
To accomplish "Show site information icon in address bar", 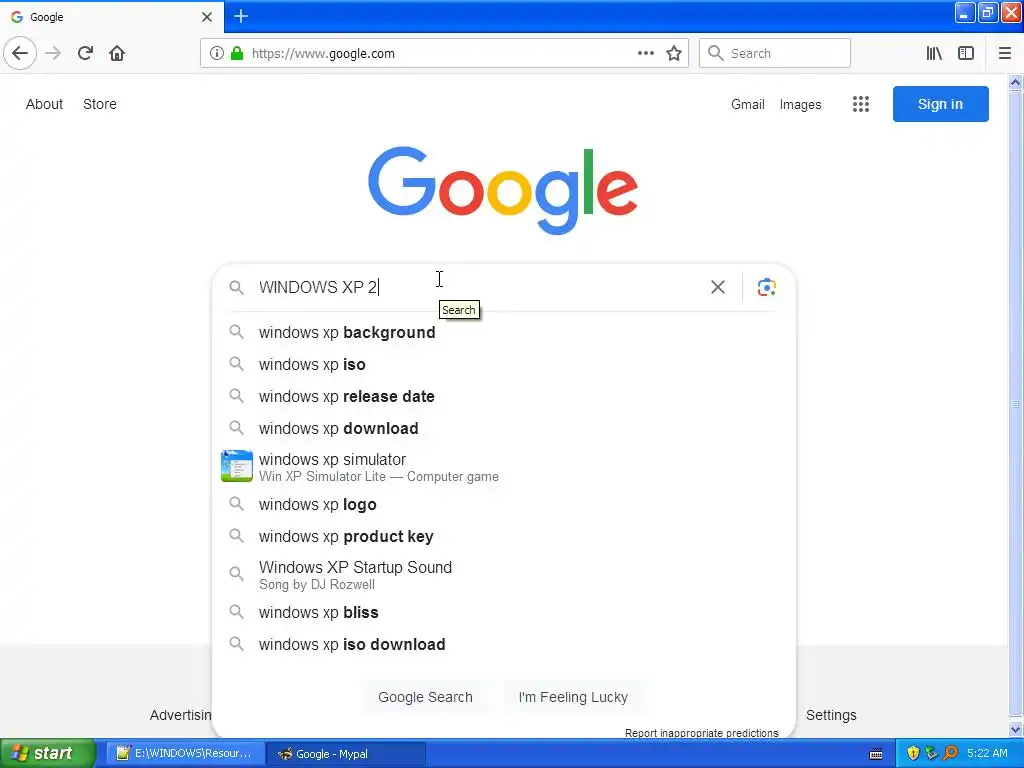I will tap(216, 54).
